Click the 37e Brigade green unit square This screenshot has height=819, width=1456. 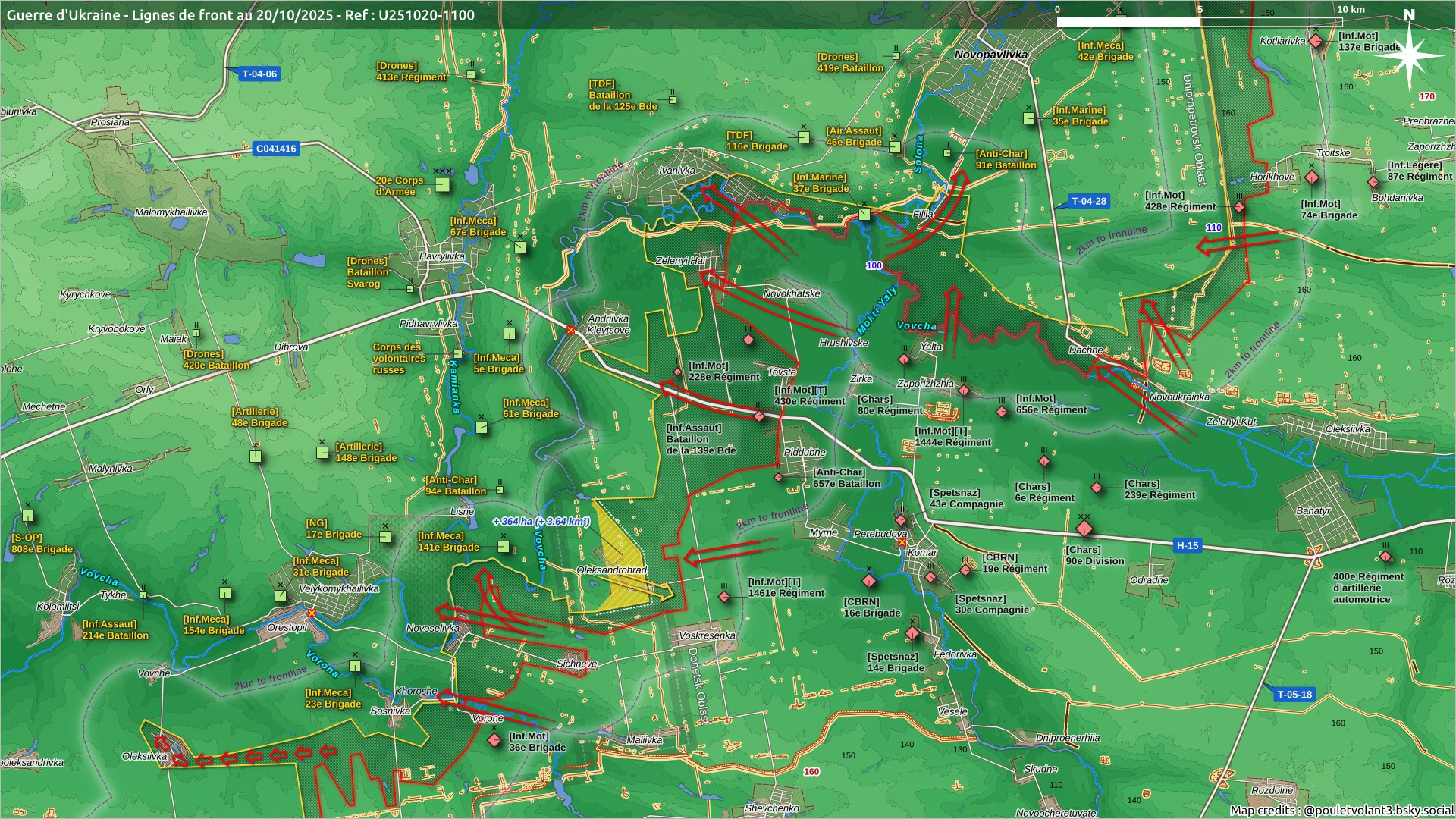coord(864,215)
